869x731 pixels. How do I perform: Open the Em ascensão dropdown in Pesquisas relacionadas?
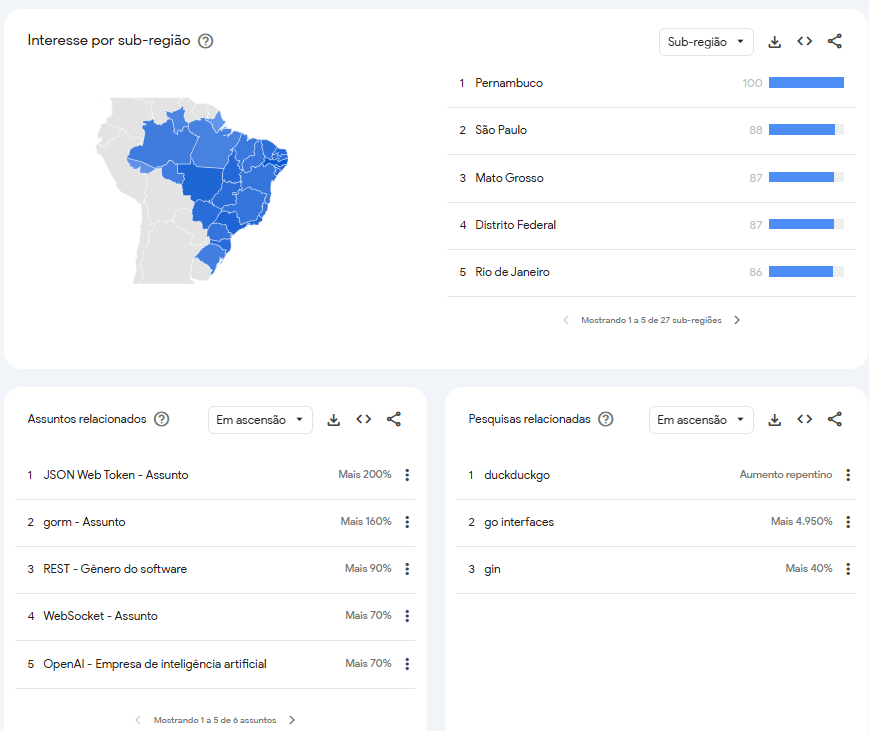click(x=701, y=419)
